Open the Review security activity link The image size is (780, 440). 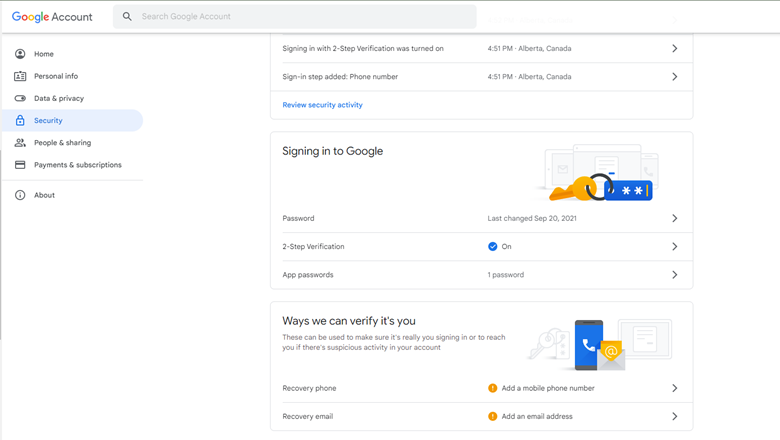(322, 105)
